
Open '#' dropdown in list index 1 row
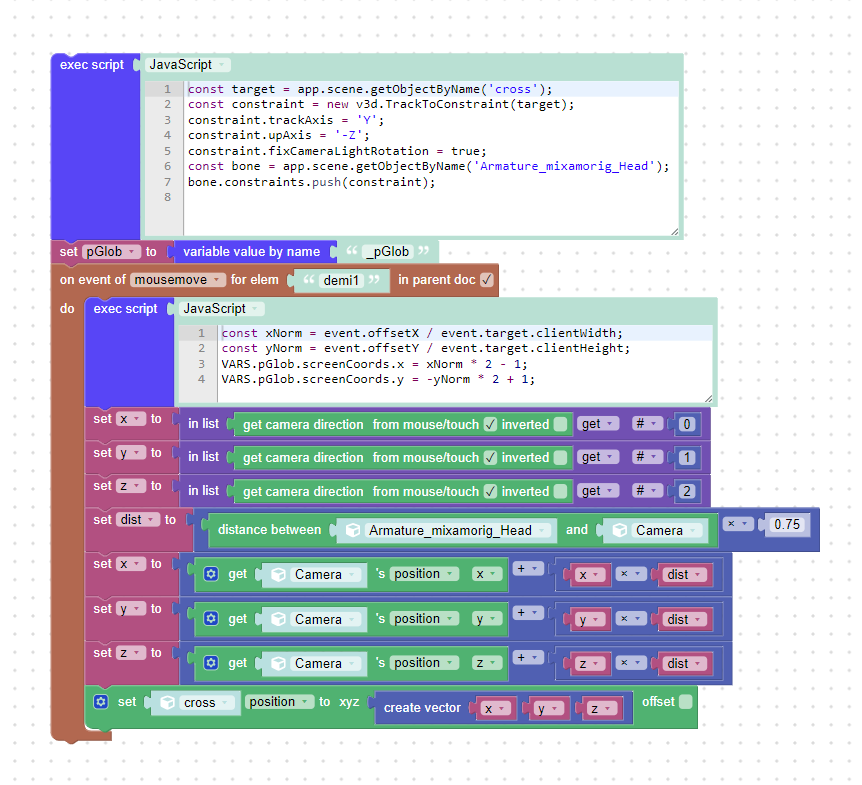tap(646, 457)
